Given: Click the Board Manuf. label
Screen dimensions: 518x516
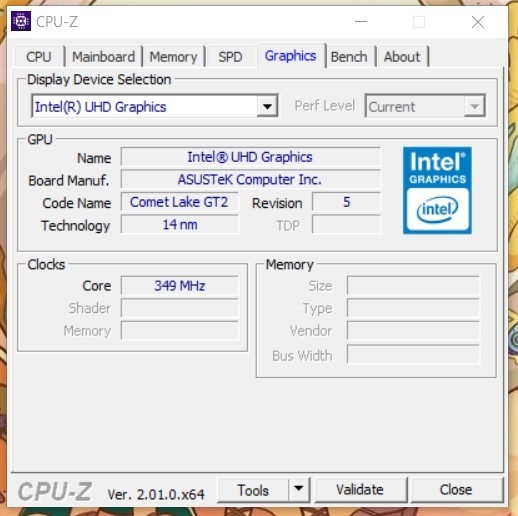Looking at the screenshot, I should [x=69, y=181].
